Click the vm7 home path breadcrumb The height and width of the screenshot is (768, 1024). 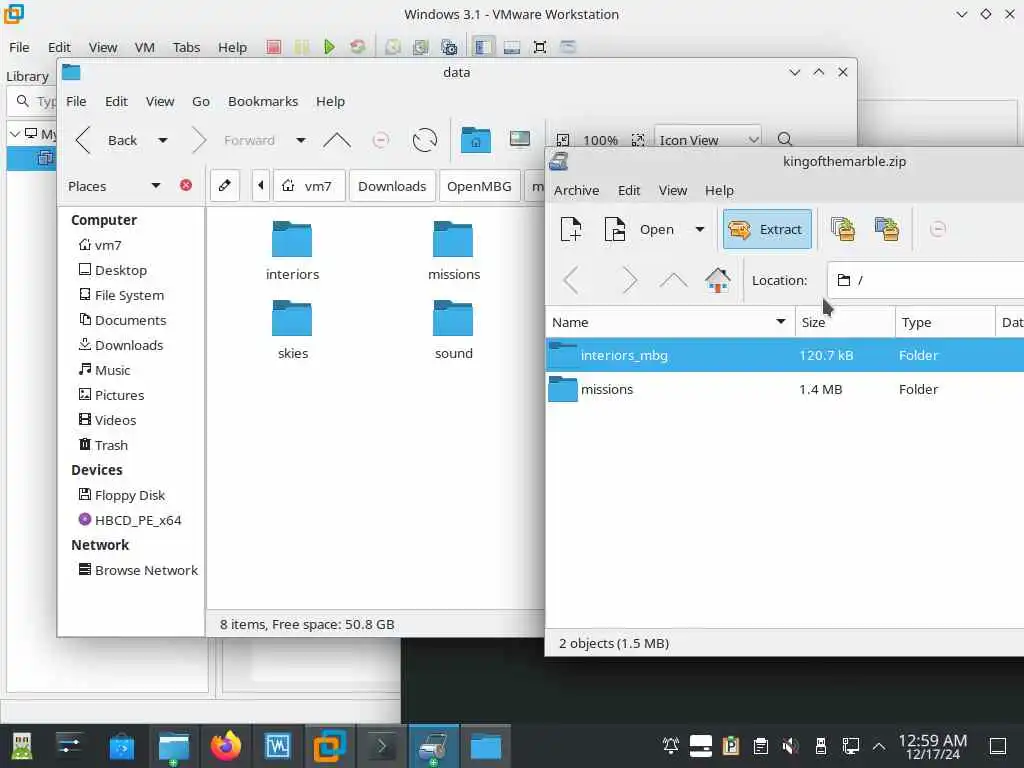tap(308, 186)
